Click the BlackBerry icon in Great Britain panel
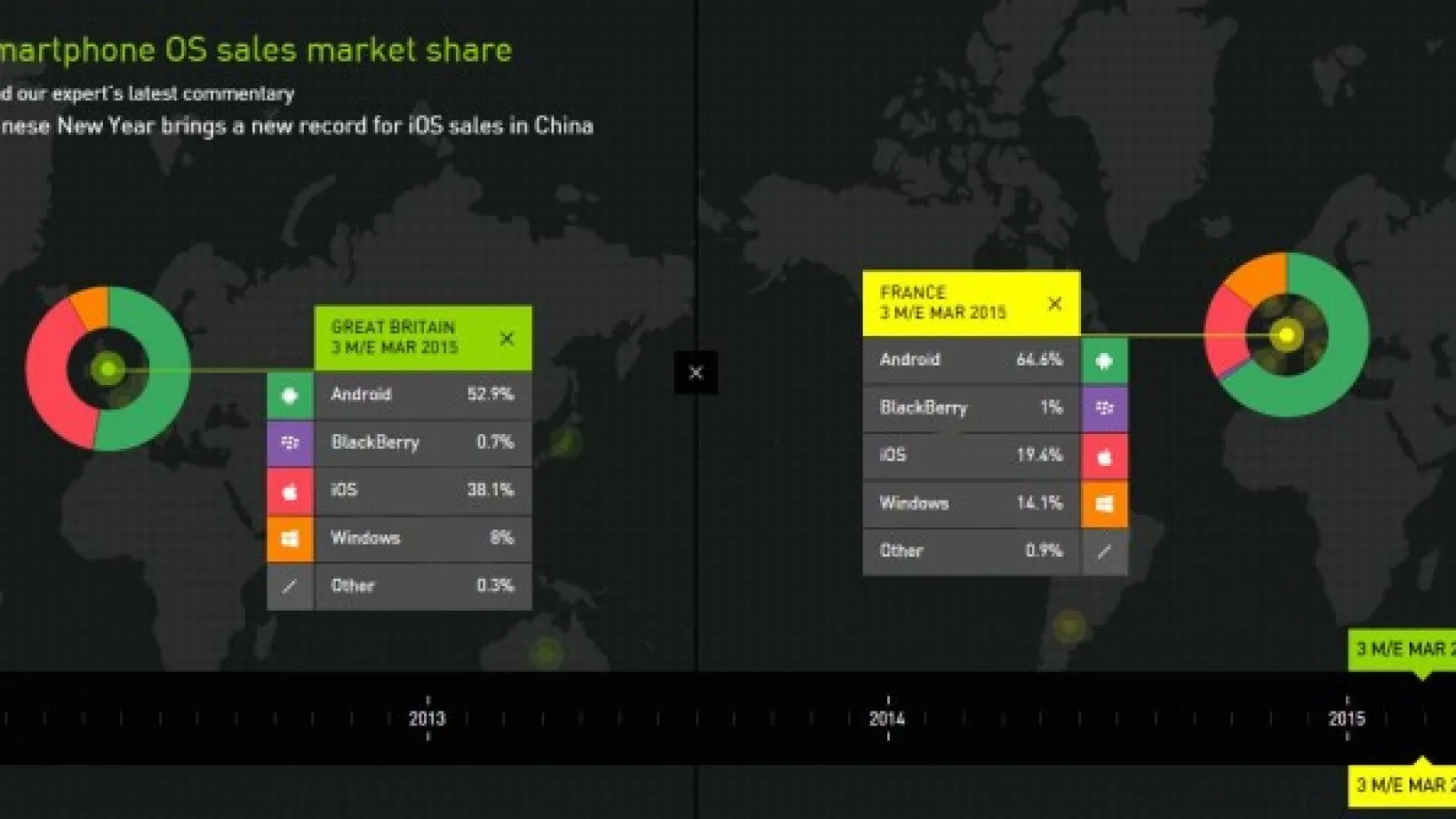This screenshot has height=819, width=1456. coord(290,443)
